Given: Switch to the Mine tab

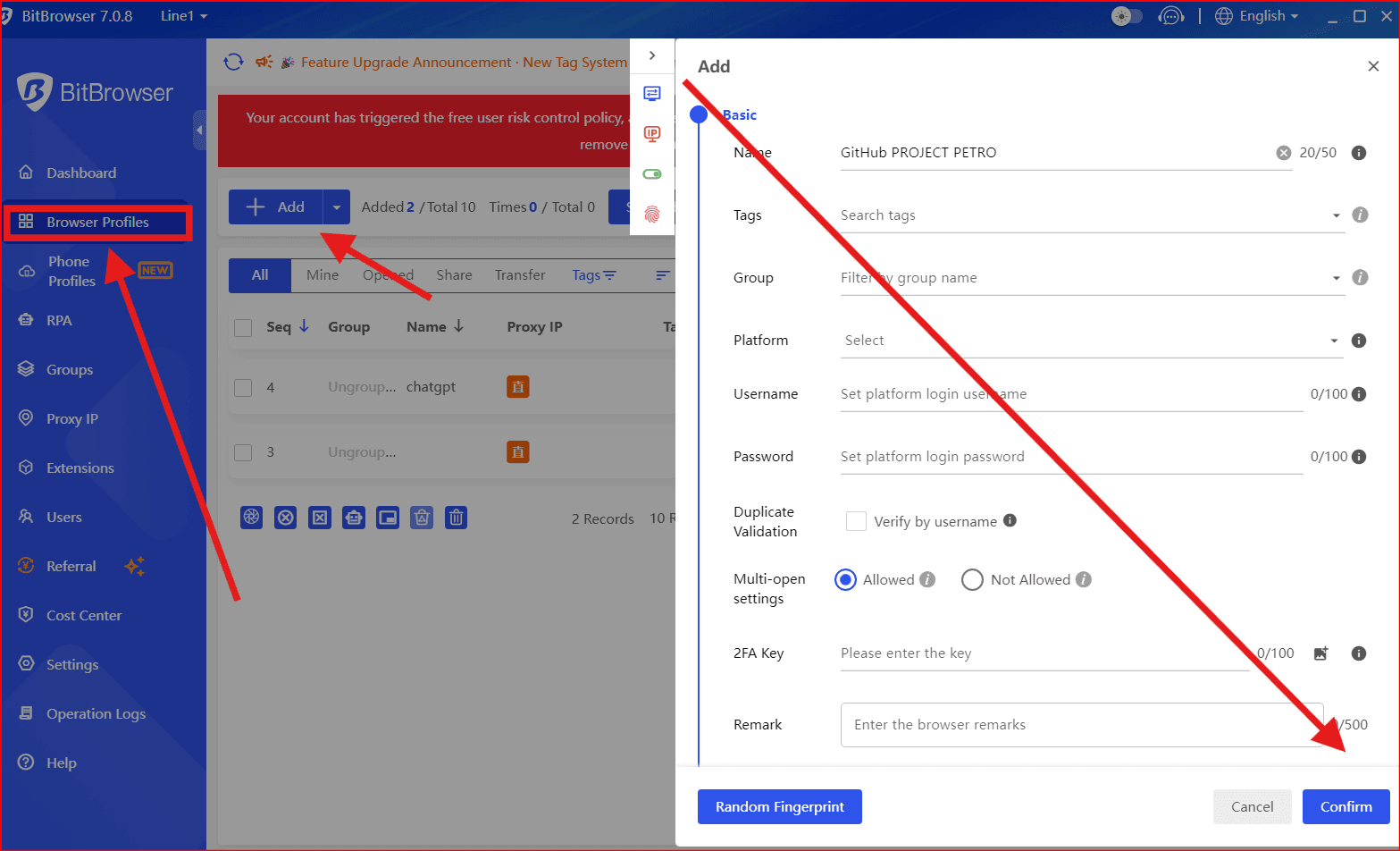Looking at the screenshot, I should (x=323, y=275).
